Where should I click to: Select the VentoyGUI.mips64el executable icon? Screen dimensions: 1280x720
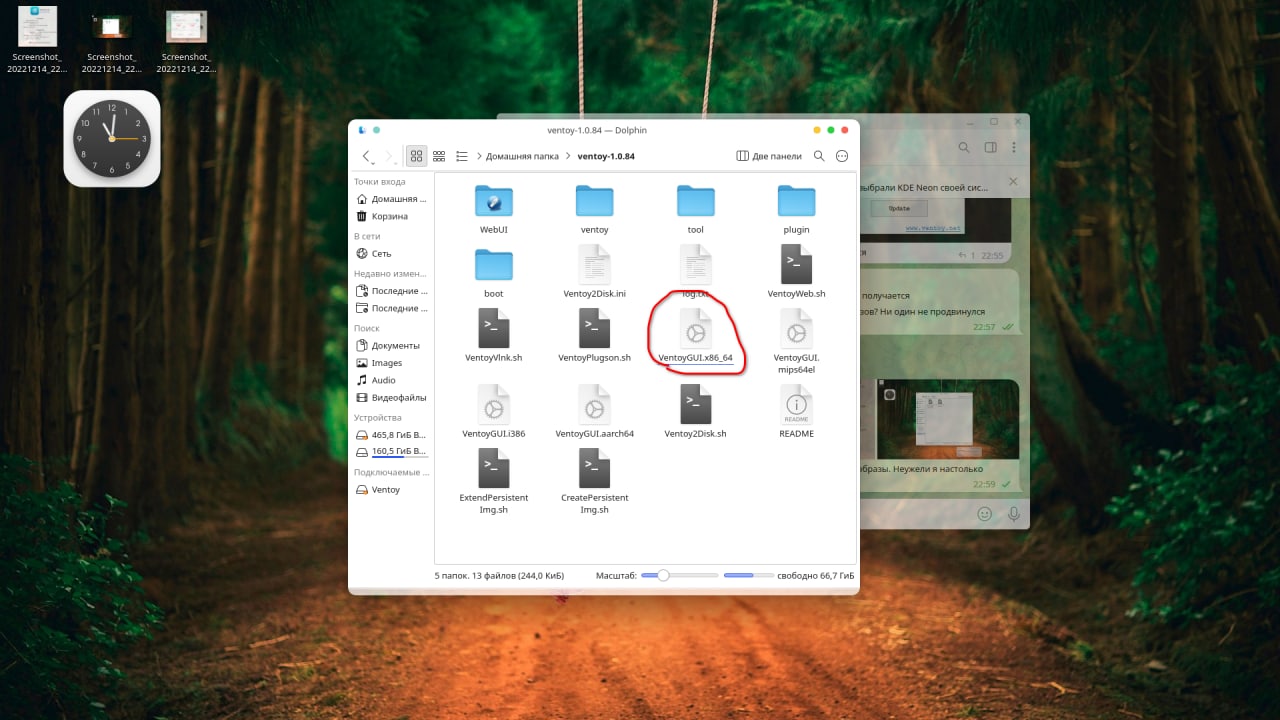(796, 329)
